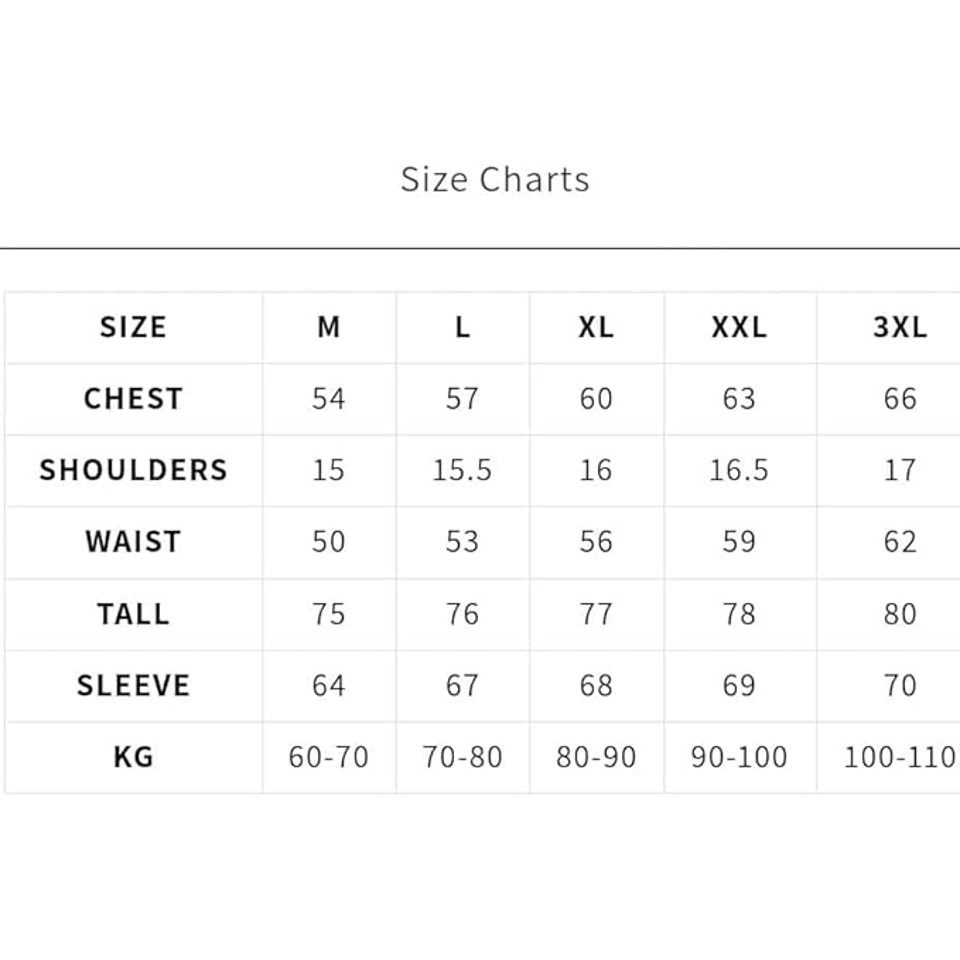960x960 pixels.
Task: Click the KG row label
Action: pos(133,757)
